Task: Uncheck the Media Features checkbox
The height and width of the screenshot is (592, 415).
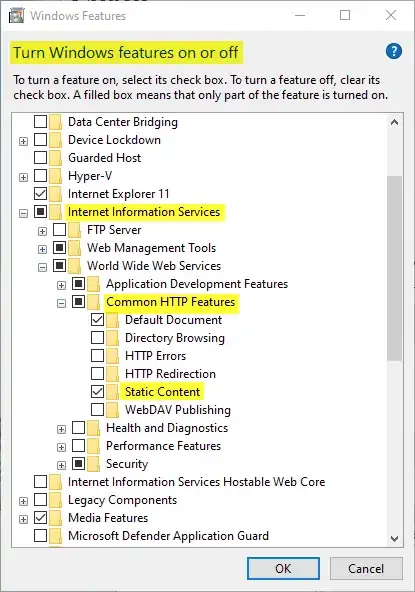Action: [40, 518]
